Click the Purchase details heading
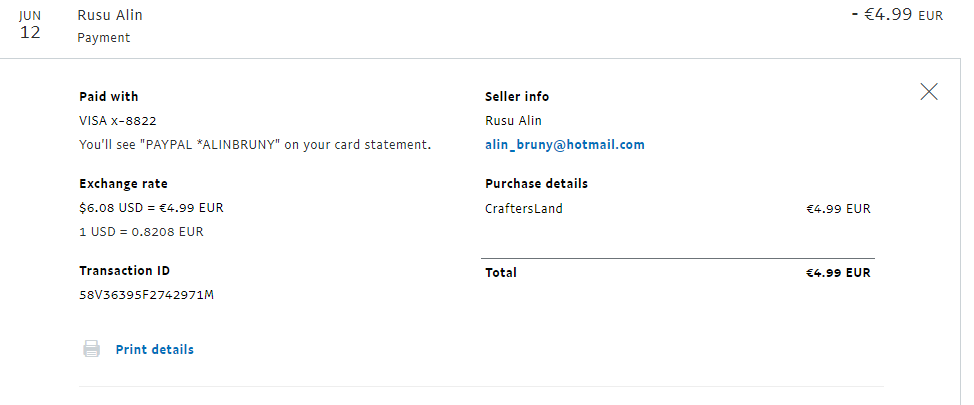974x405 pixels. click(536, 184)
